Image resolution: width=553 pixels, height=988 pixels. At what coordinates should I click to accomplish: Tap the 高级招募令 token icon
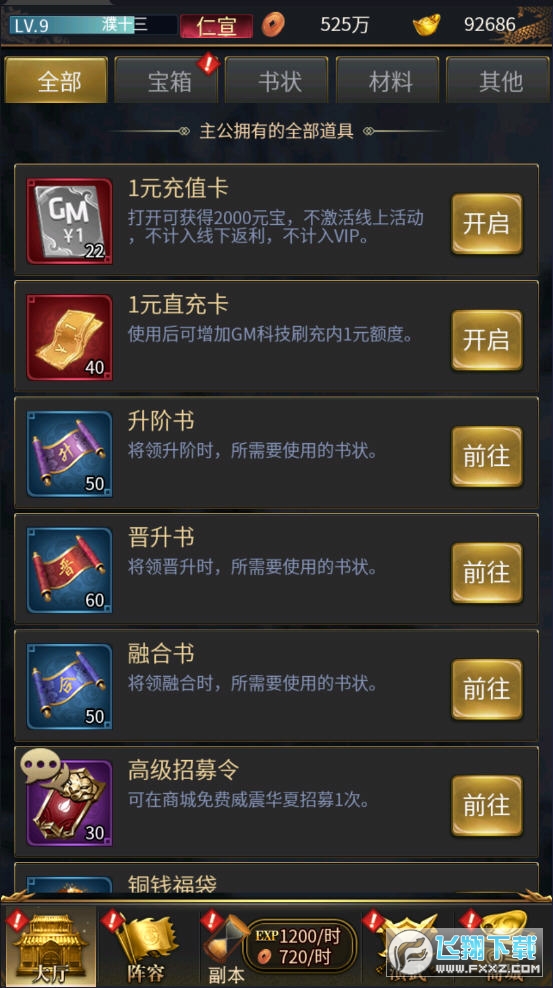[69, 803]
